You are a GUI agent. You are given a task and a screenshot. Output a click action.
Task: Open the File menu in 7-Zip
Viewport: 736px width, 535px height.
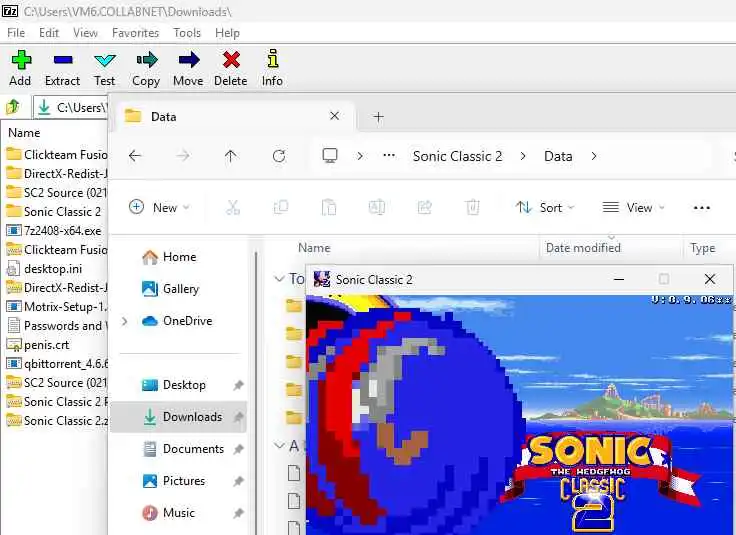point(16,33)
